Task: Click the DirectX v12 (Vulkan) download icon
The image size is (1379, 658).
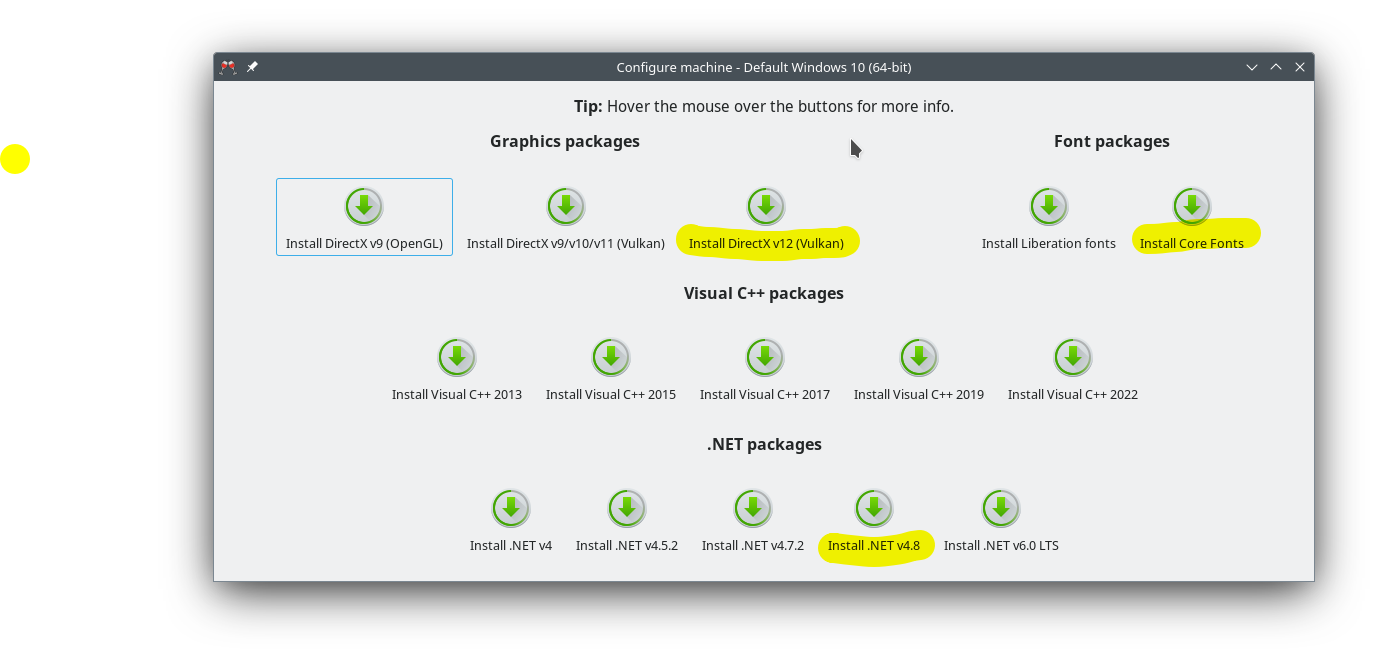Action: point(766,207)
